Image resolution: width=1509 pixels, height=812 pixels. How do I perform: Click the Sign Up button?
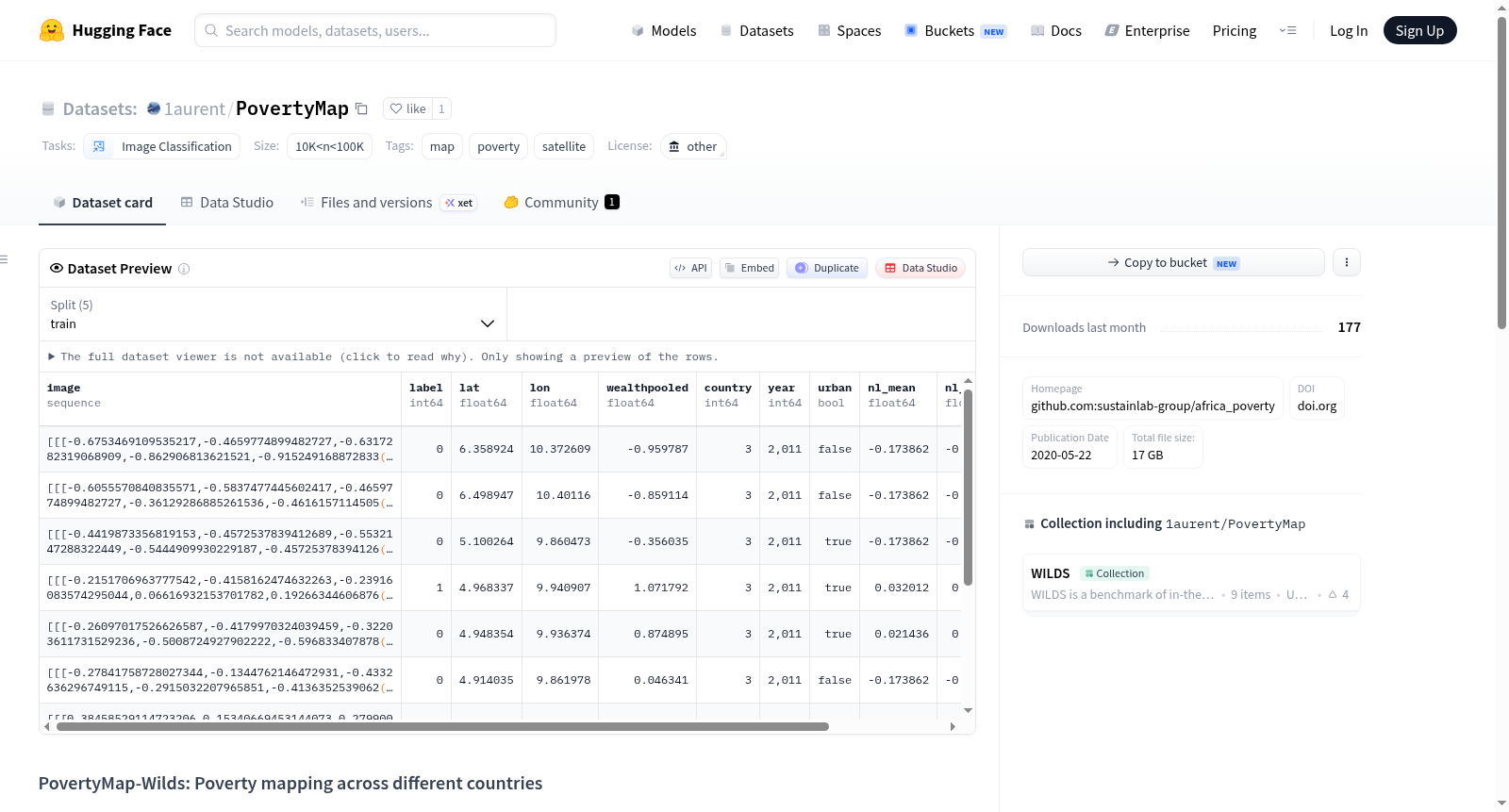click(x=1419, y=30)
